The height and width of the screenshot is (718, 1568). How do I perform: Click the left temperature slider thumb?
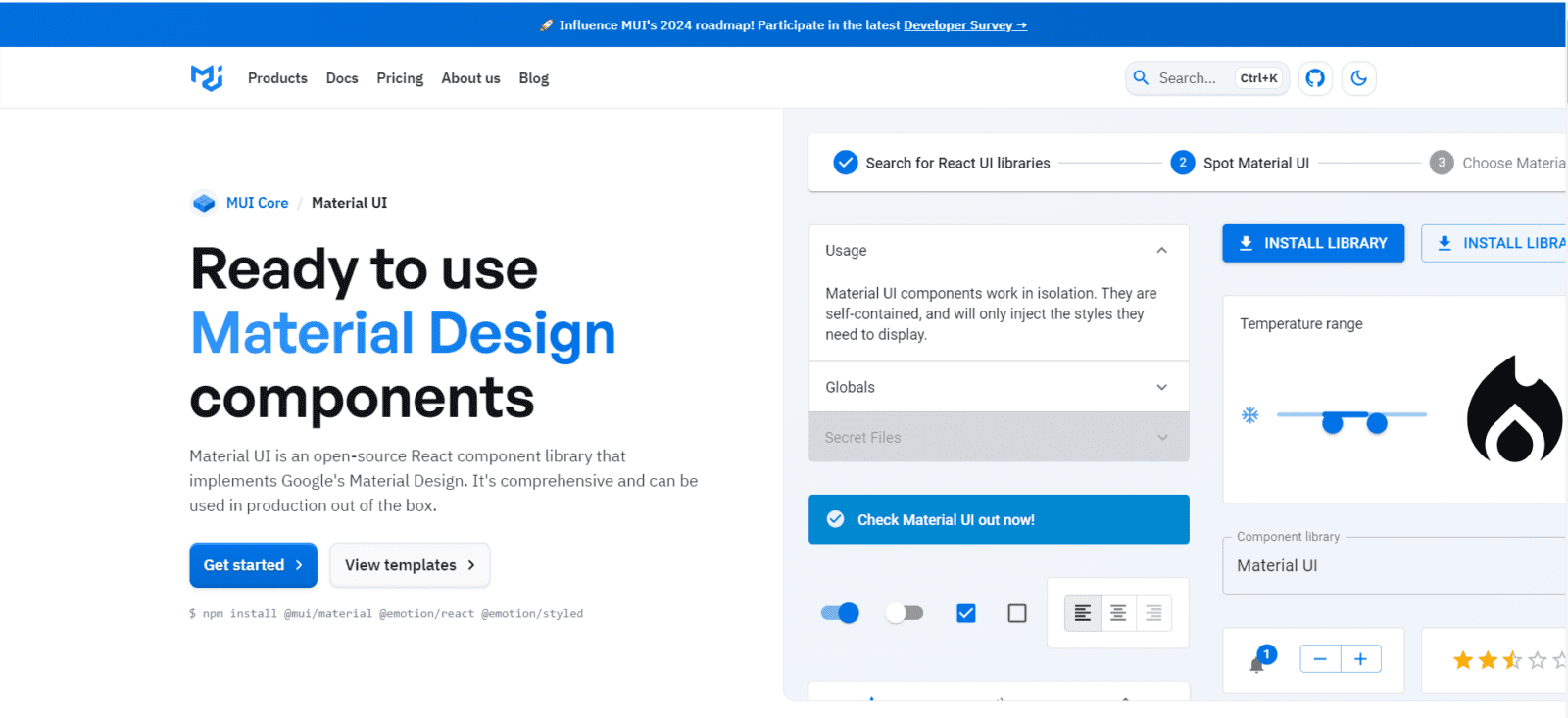1333,423
